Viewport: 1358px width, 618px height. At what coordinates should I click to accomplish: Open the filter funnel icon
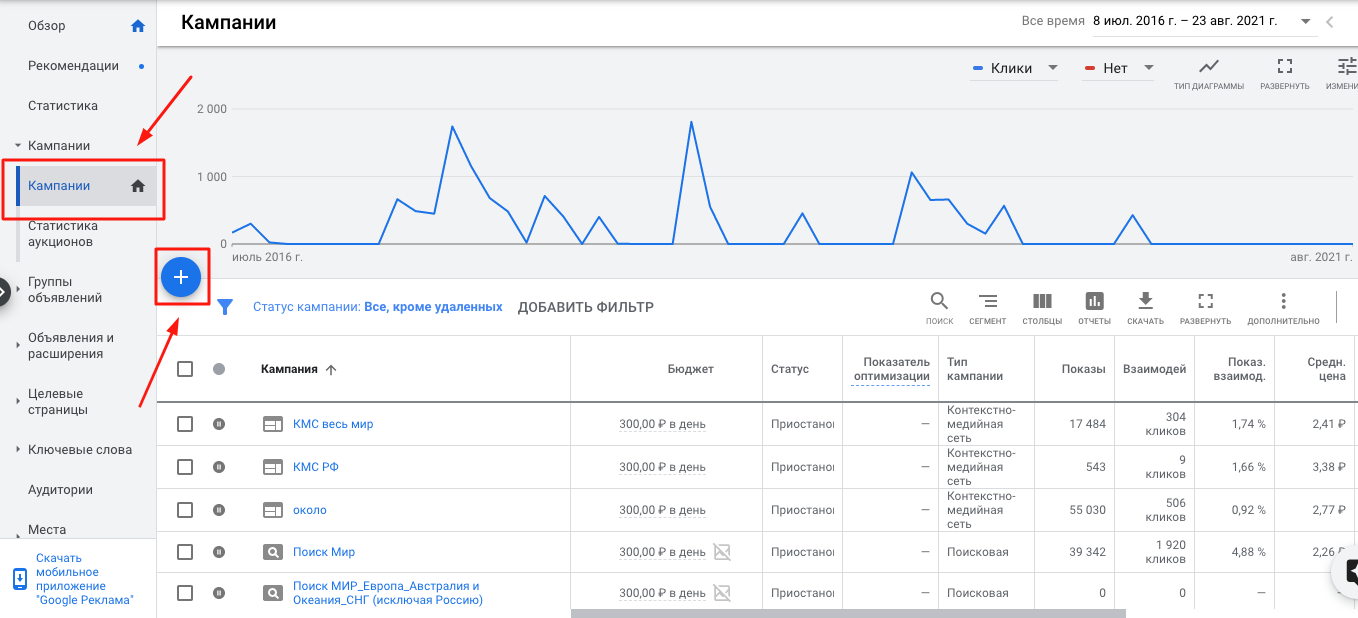pyautogui.click(x=225, y=307)
